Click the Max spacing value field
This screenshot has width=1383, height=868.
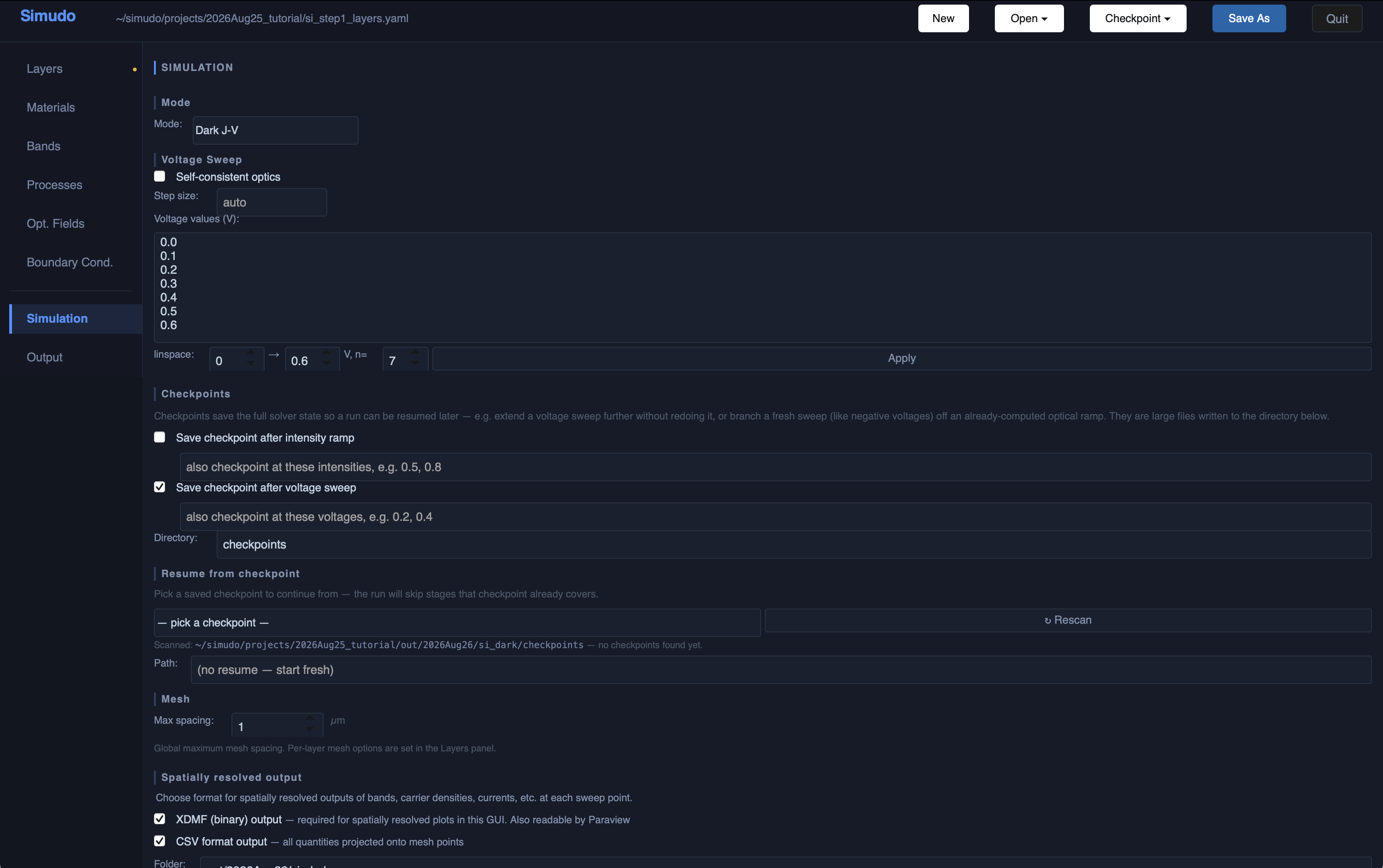[x=277, y=726]
